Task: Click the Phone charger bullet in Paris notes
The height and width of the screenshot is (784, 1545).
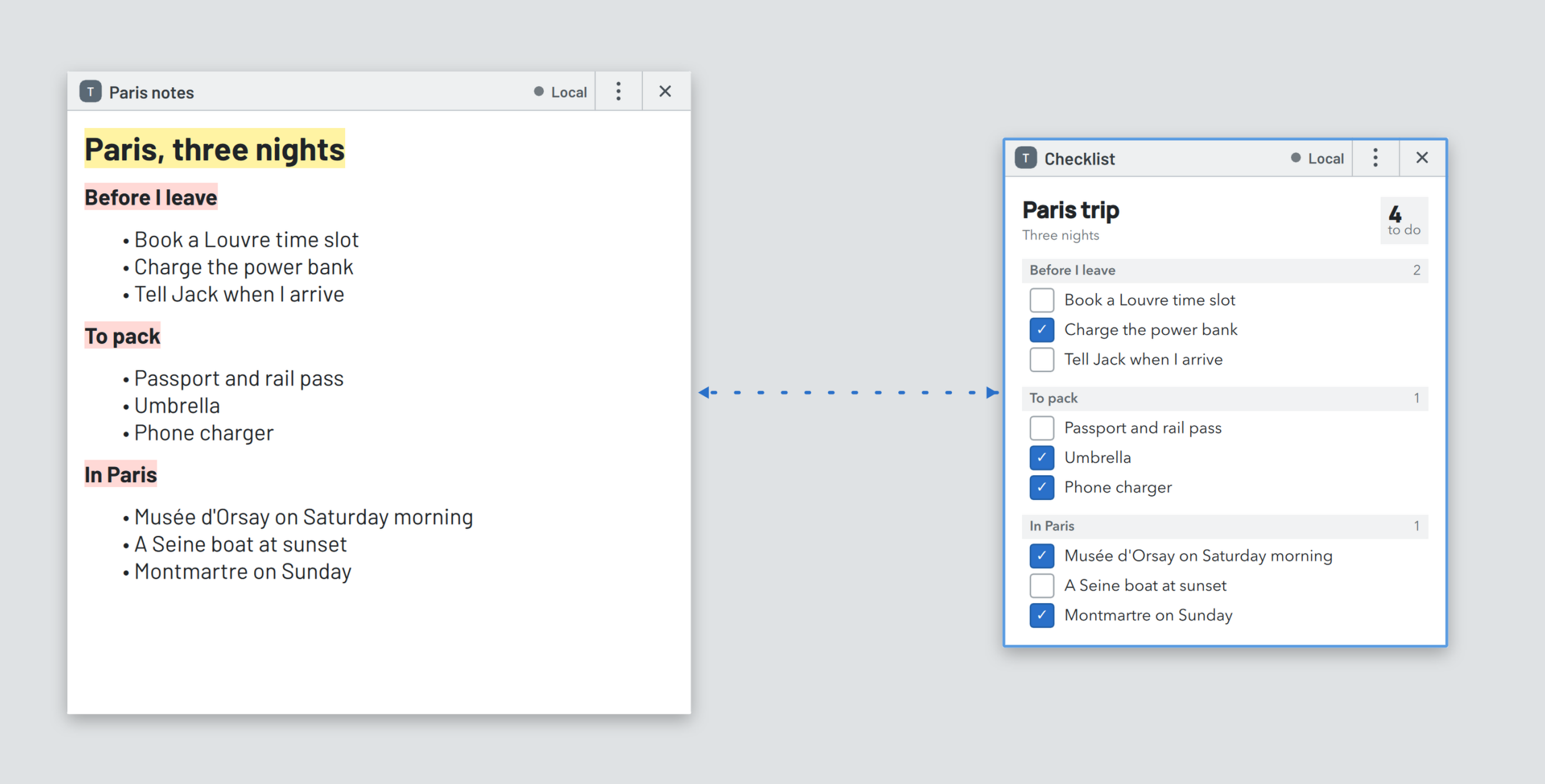Action: (x=204, y=433)
